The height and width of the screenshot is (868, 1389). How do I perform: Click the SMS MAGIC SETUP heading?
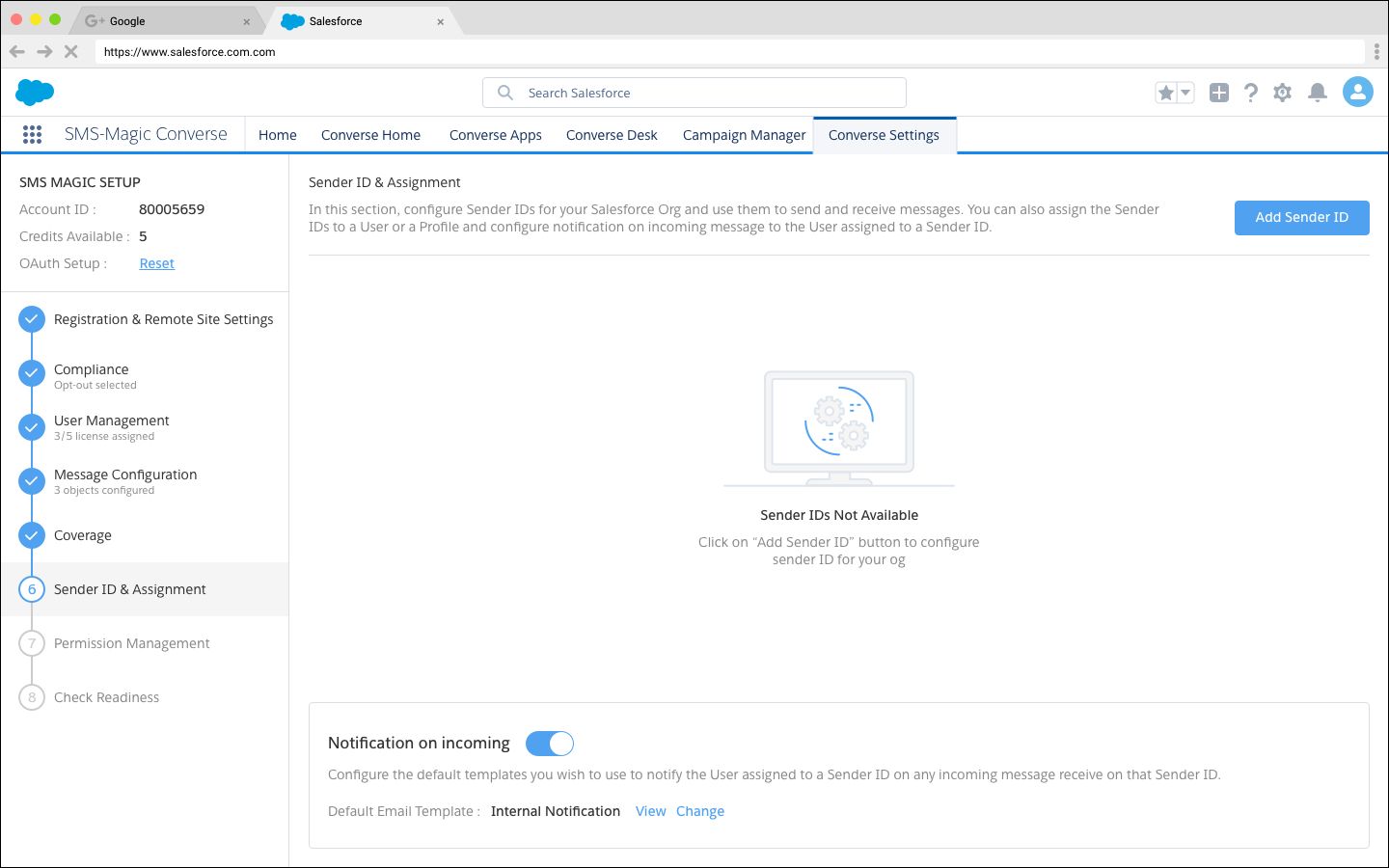click(80, 182)
